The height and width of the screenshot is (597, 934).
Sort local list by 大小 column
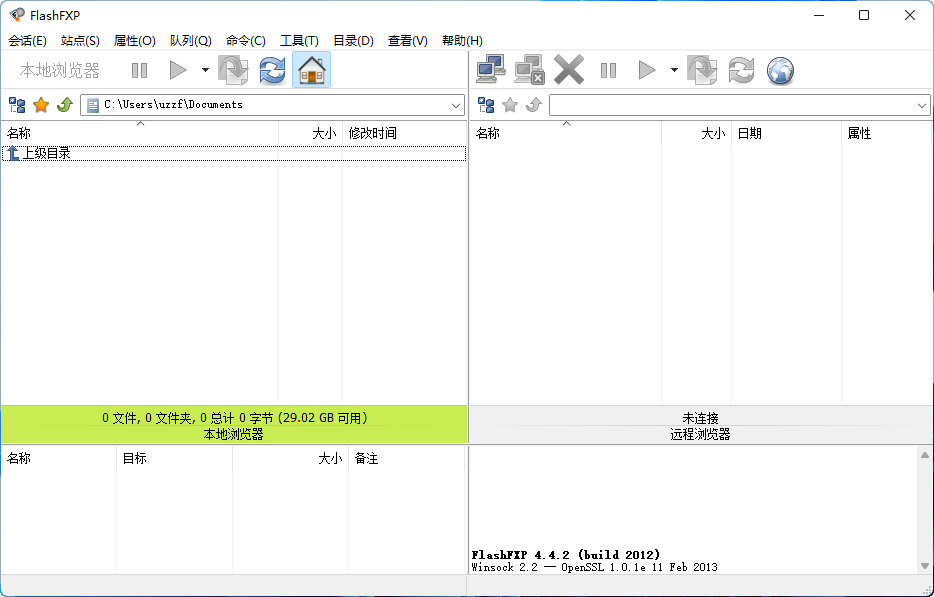point(310,133)
